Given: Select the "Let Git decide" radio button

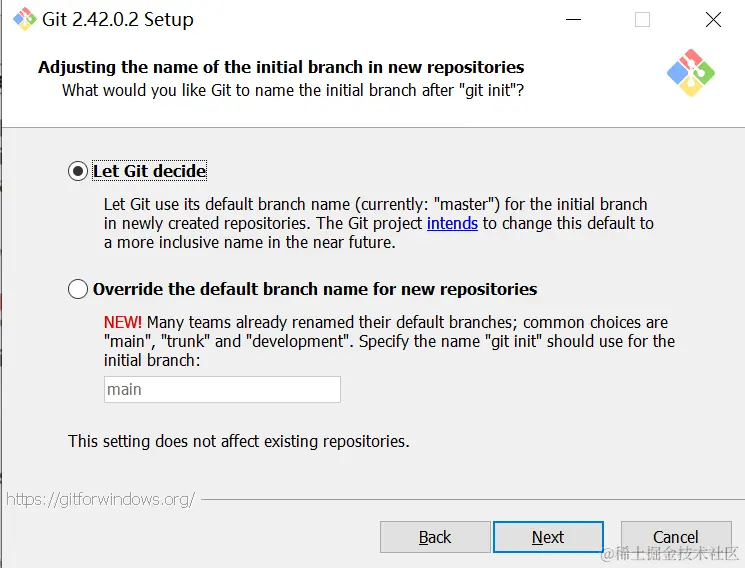Looking at the screenshot, I should (78, 171).
